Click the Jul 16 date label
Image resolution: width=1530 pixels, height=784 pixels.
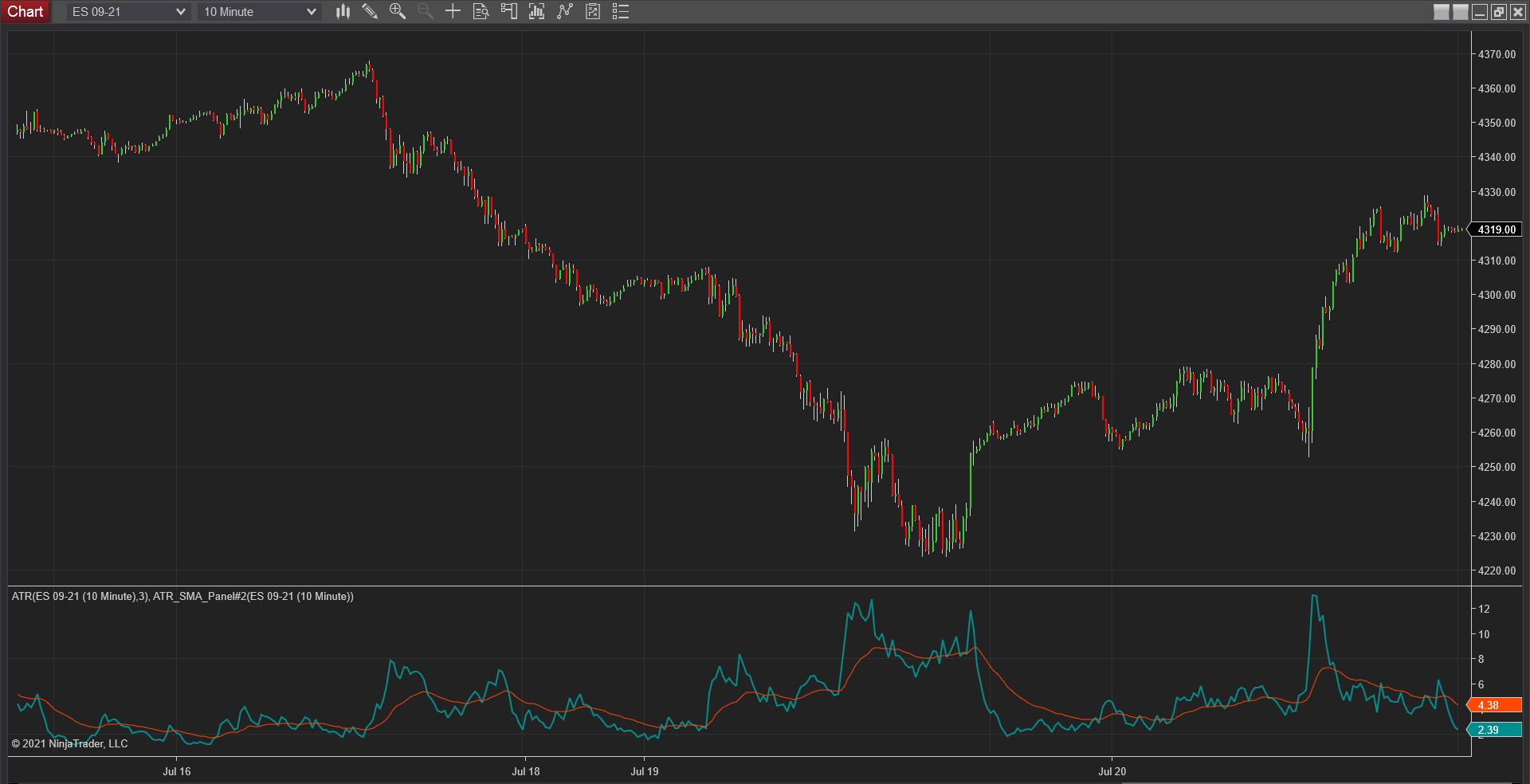click(177, 771)
